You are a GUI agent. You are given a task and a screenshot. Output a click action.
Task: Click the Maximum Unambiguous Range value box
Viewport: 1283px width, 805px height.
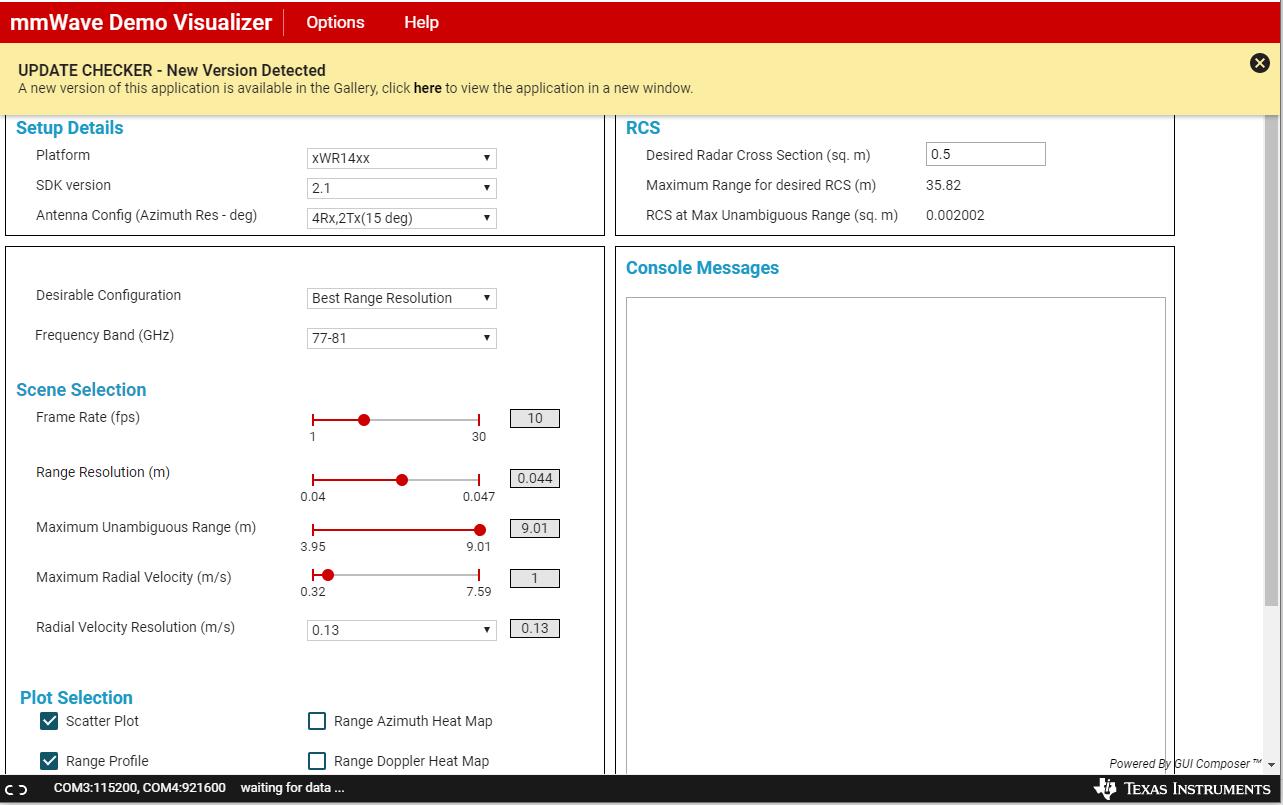pos(535,528)
